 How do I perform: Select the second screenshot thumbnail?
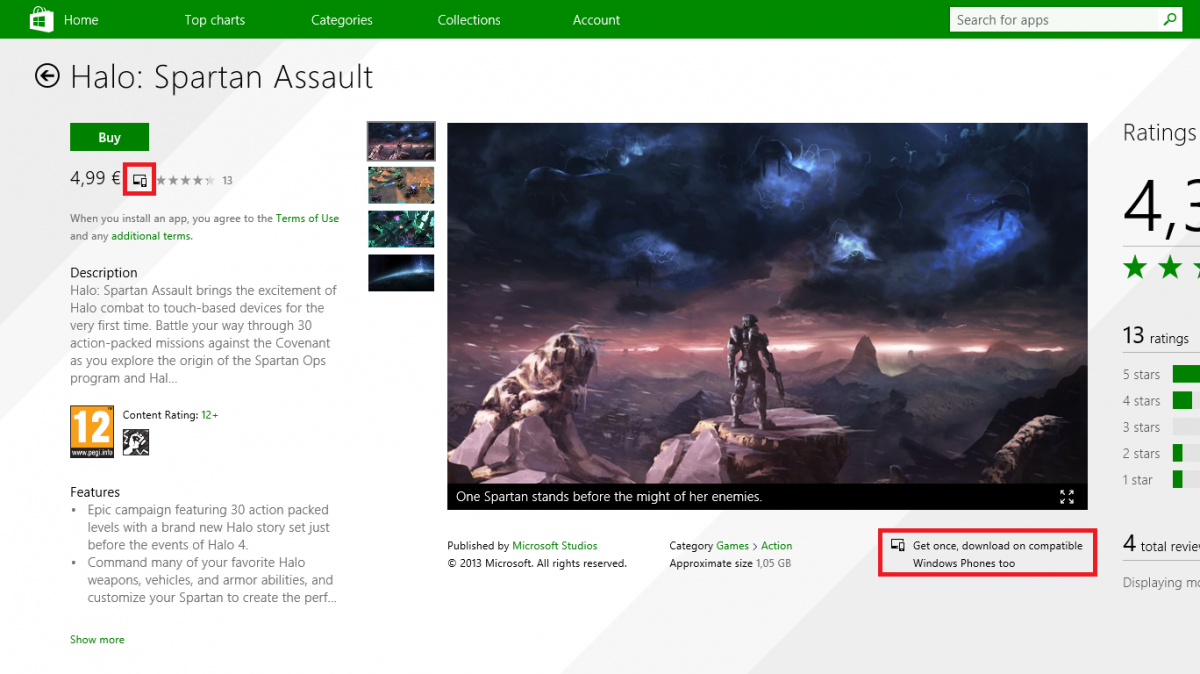click(x=401, y=185)
